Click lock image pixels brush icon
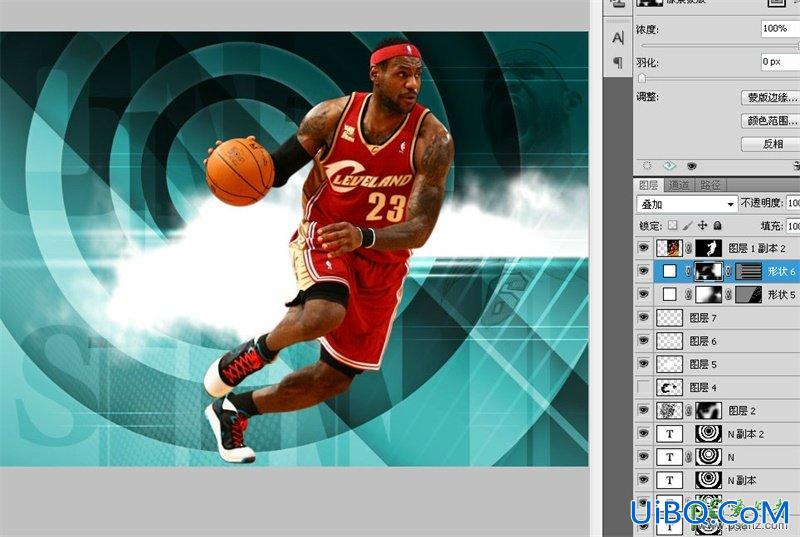The image size is (800, 537). (688, 225)
